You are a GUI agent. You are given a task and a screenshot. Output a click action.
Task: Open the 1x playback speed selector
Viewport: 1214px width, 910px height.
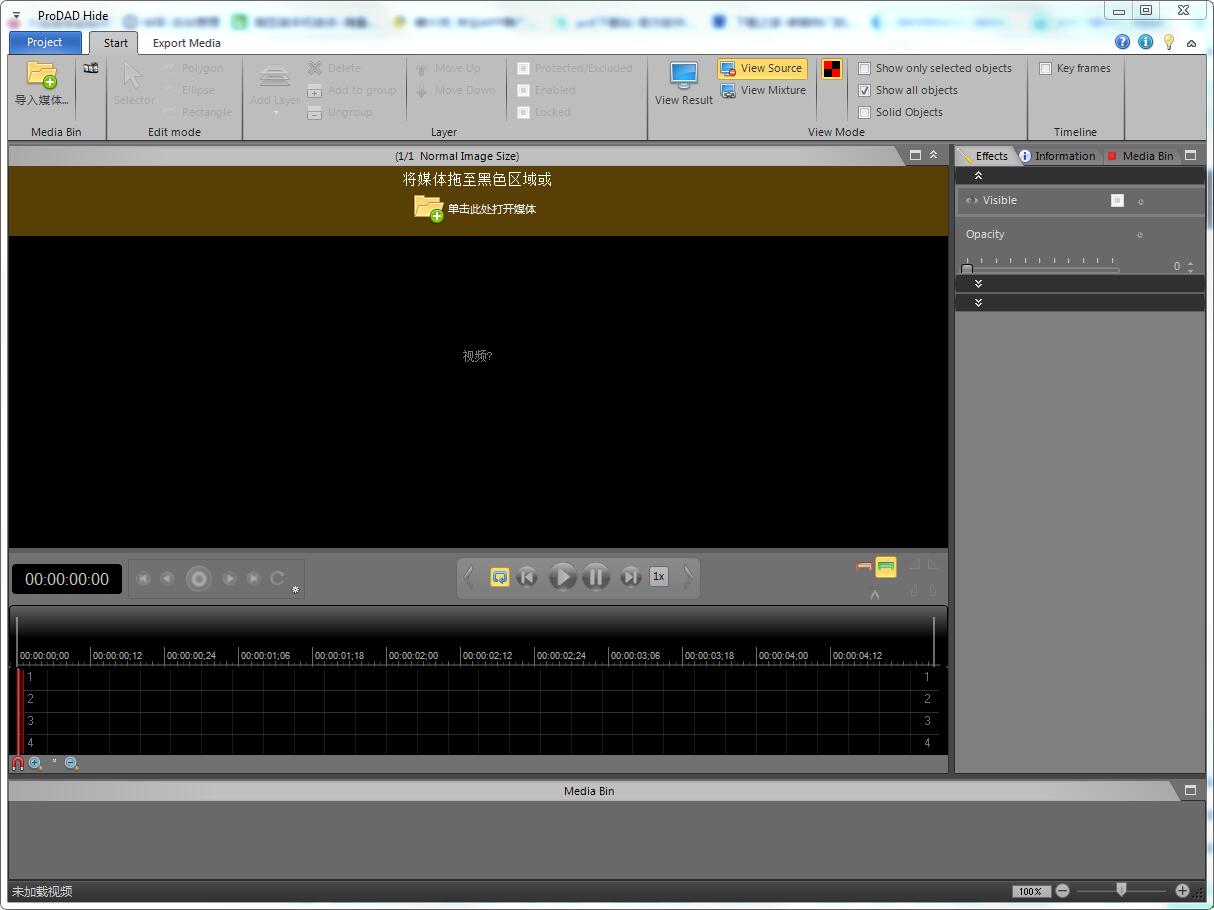pyautogui.click(x=658, y=577)
